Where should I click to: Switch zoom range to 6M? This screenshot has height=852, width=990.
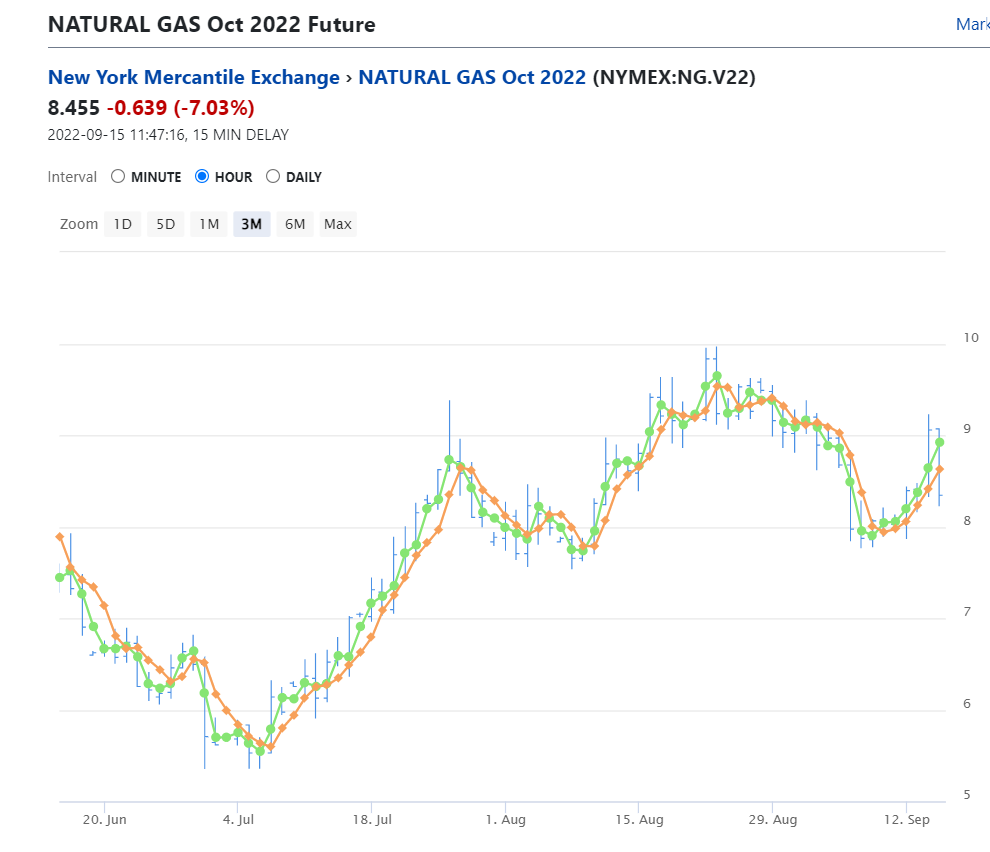(x=295, y=224)
